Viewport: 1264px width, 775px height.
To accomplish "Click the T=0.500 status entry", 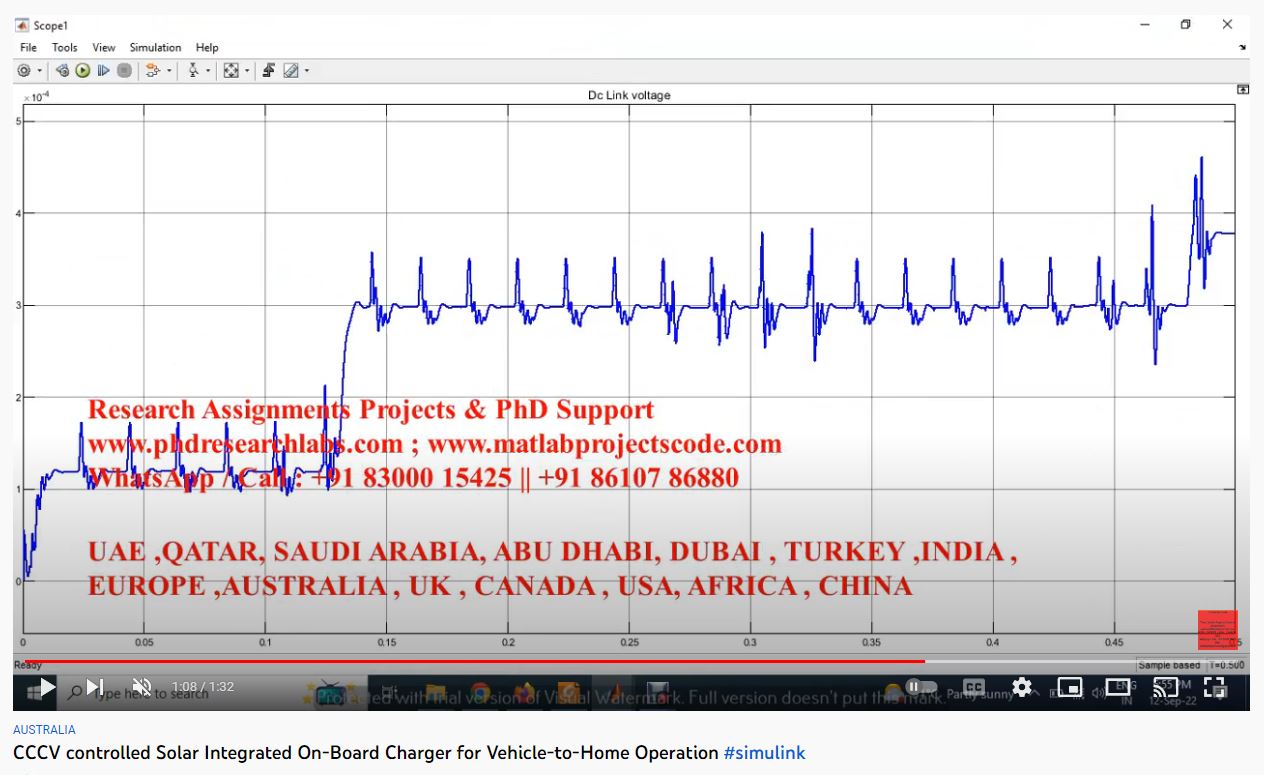I will [x=1227, y=666].
